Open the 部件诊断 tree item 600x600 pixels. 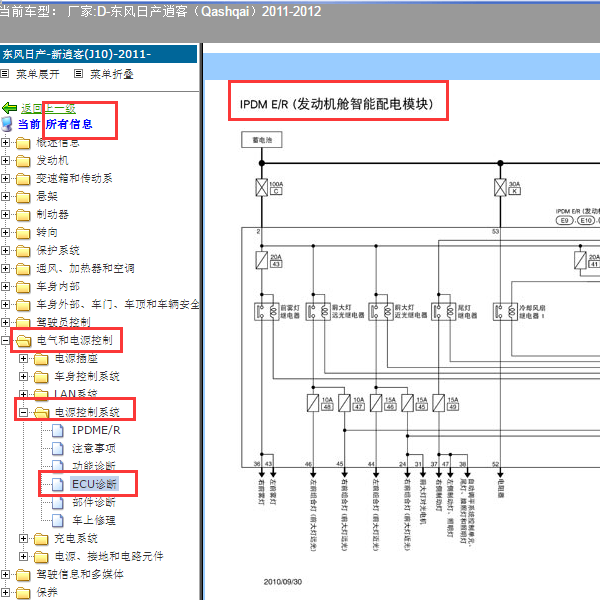click(94, 502)
